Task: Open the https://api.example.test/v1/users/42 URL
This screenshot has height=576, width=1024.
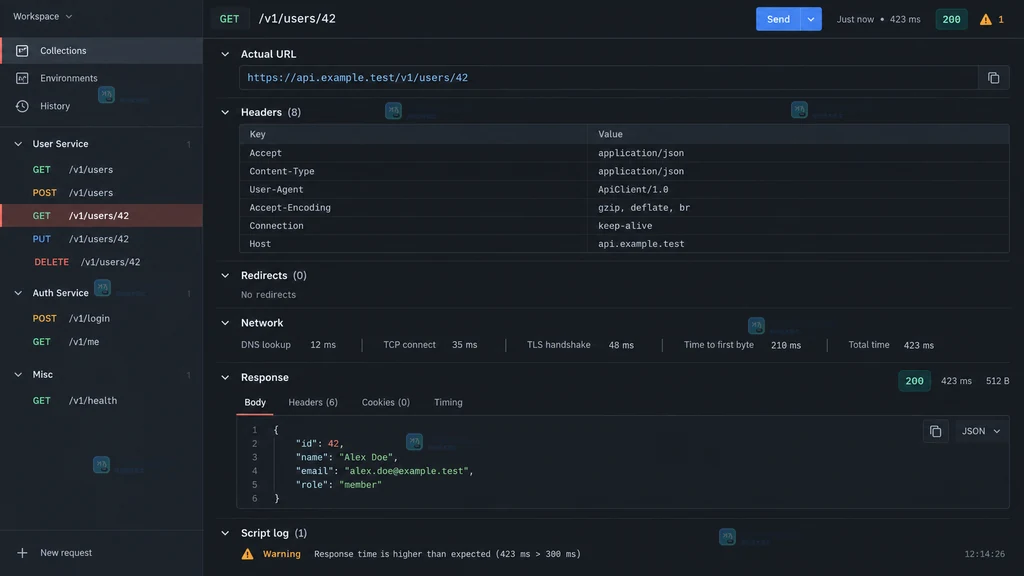Action: [x=357, y=78]
